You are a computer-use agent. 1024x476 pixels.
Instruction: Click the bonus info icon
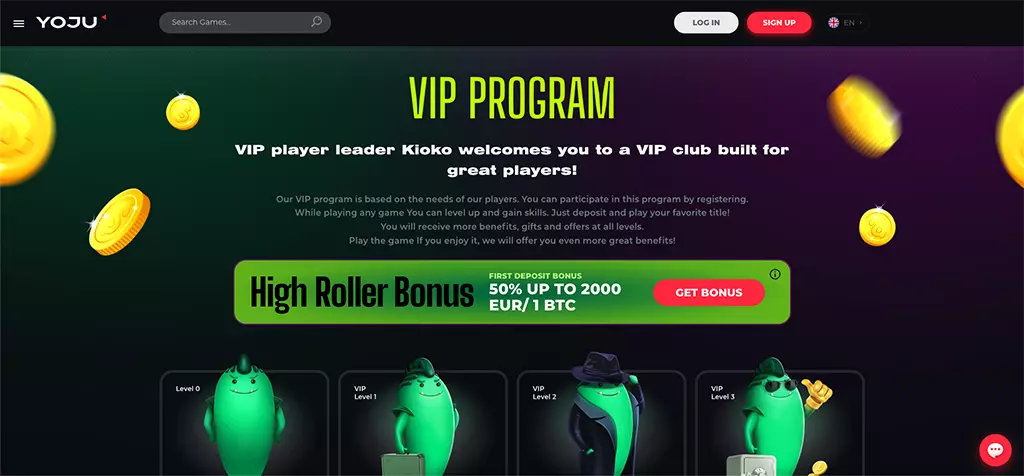click(775, 274)
